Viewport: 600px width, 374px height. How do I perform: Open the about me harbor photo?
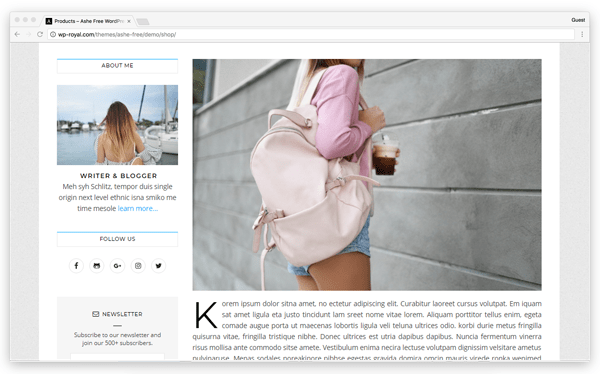117,125
